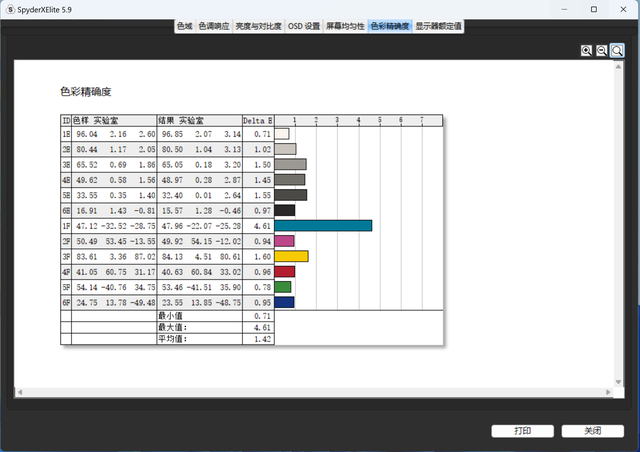Click the vertical scrollbar up arrow
This screenshot has width=640, height=452.
(619, 66)
